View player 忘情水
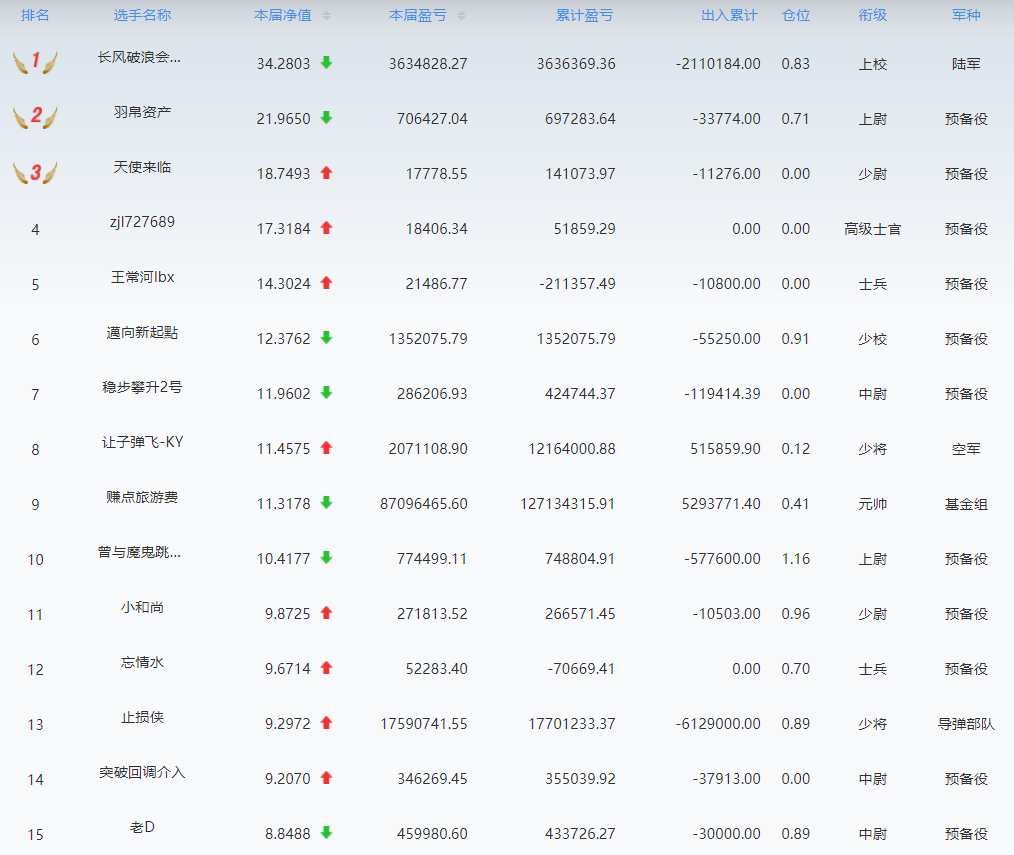The width and height of the screenshot is (1014, 855). coord(142,662)
